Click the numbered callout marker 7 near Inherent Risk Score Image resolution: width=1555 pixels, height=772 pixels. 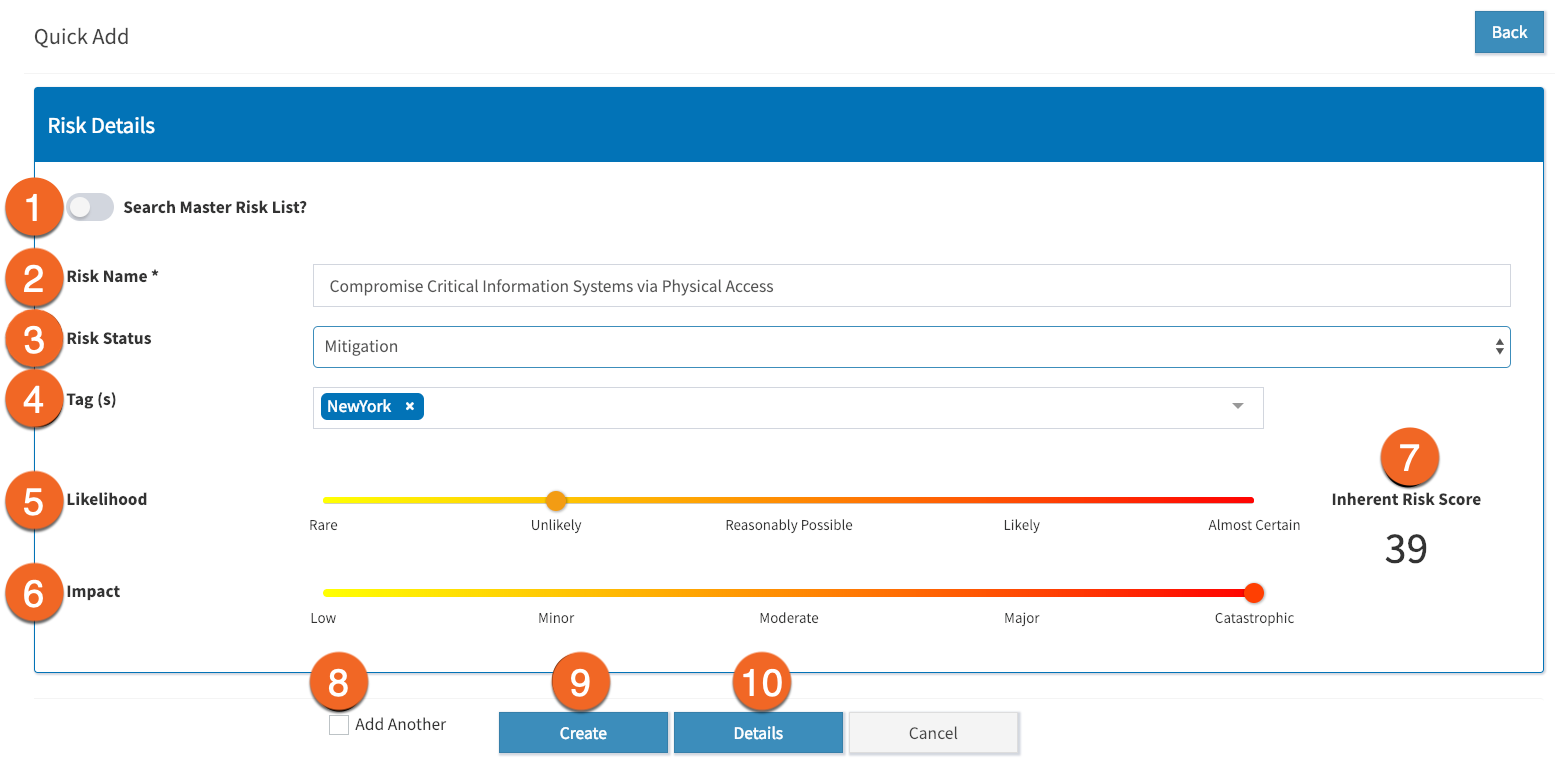(x=1408, y=457)
